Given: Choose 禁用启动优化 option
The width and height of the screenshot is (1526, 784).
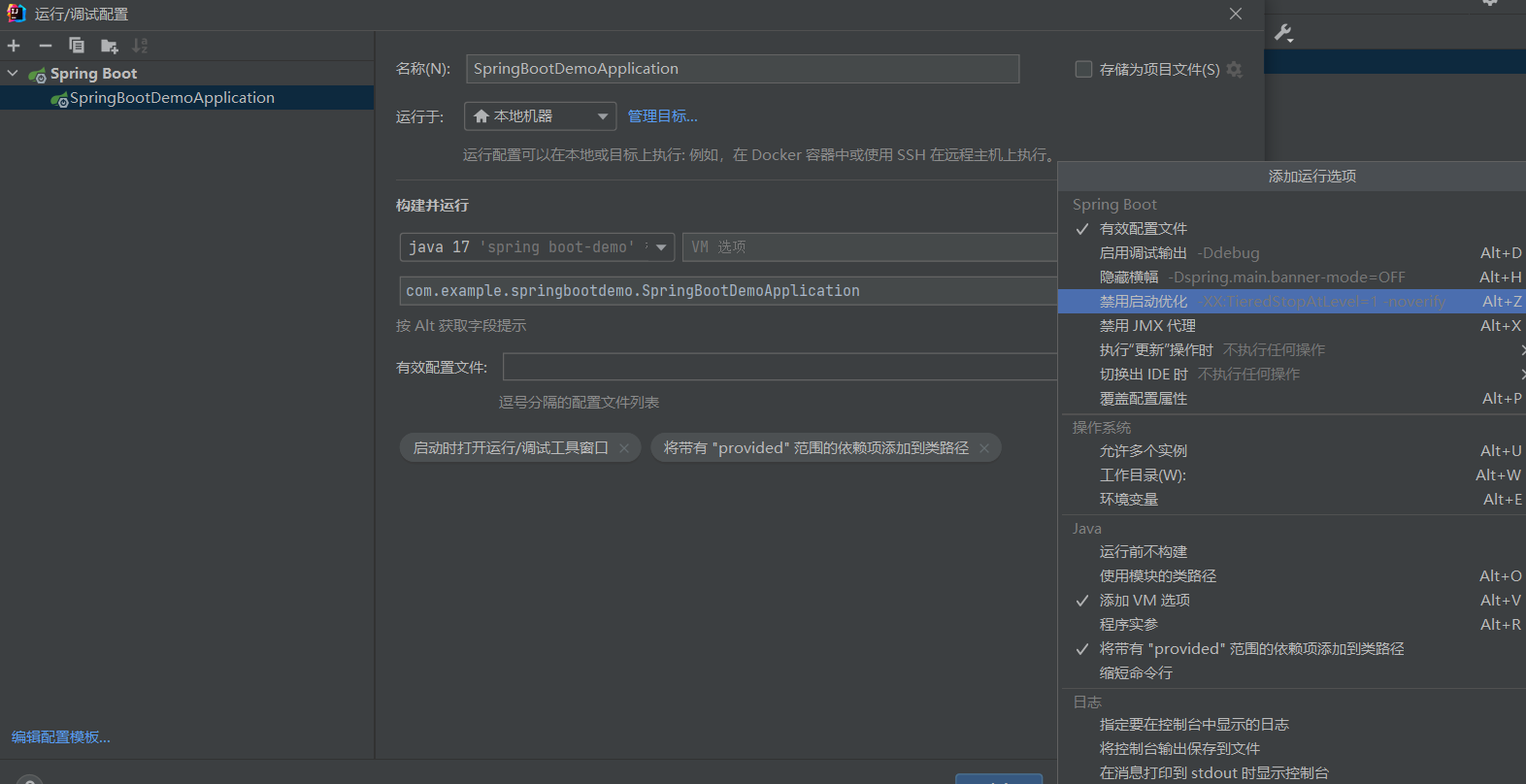Looking at the screenshot, I should pos(1291,302).
